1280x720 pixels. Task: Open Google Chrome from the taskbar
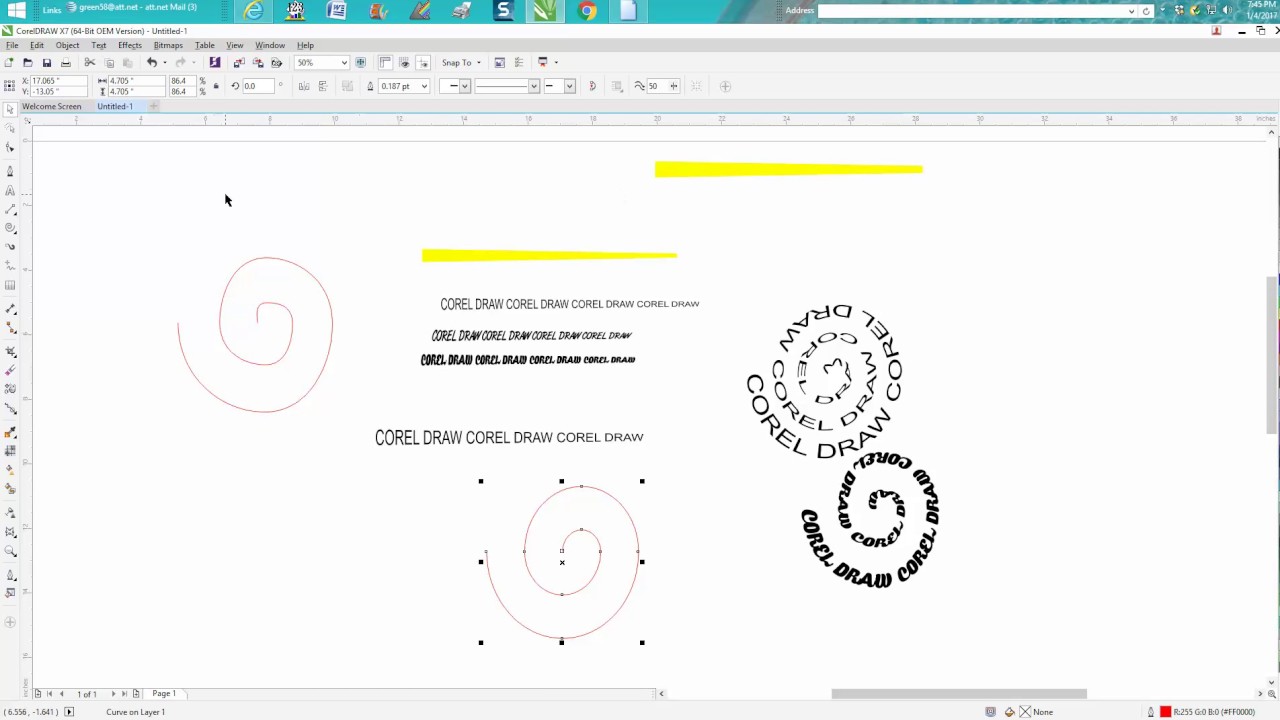587,11
